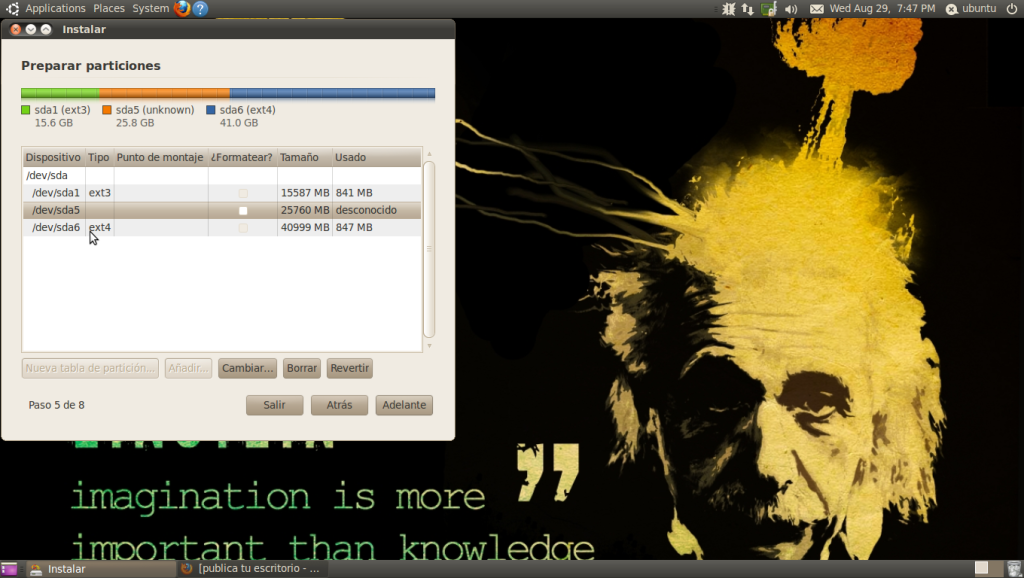
Task: Click the Borrar button
Action: pos(302,368)
